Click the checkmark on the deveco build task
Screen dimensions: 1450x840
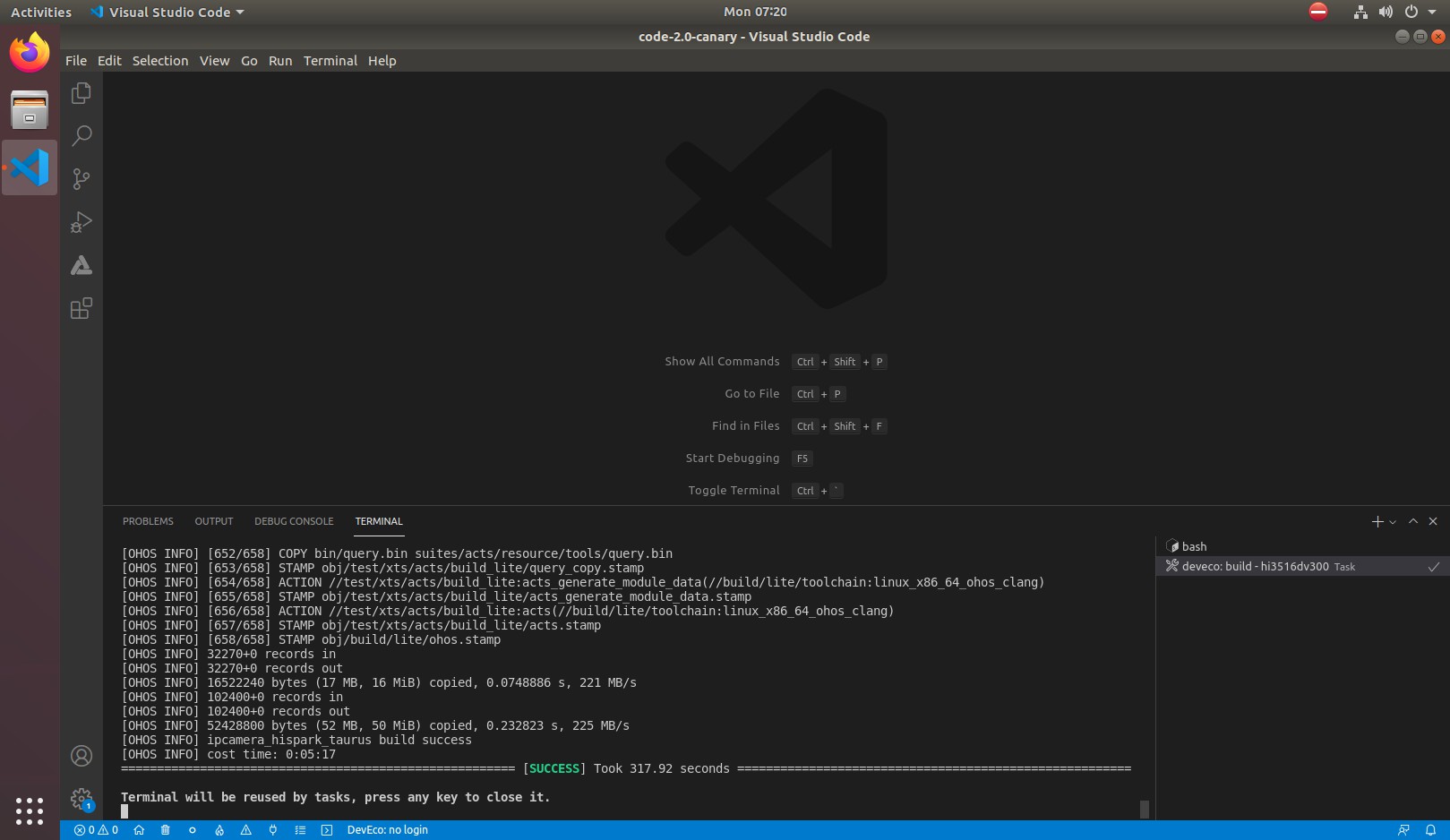pos(1433,566)
